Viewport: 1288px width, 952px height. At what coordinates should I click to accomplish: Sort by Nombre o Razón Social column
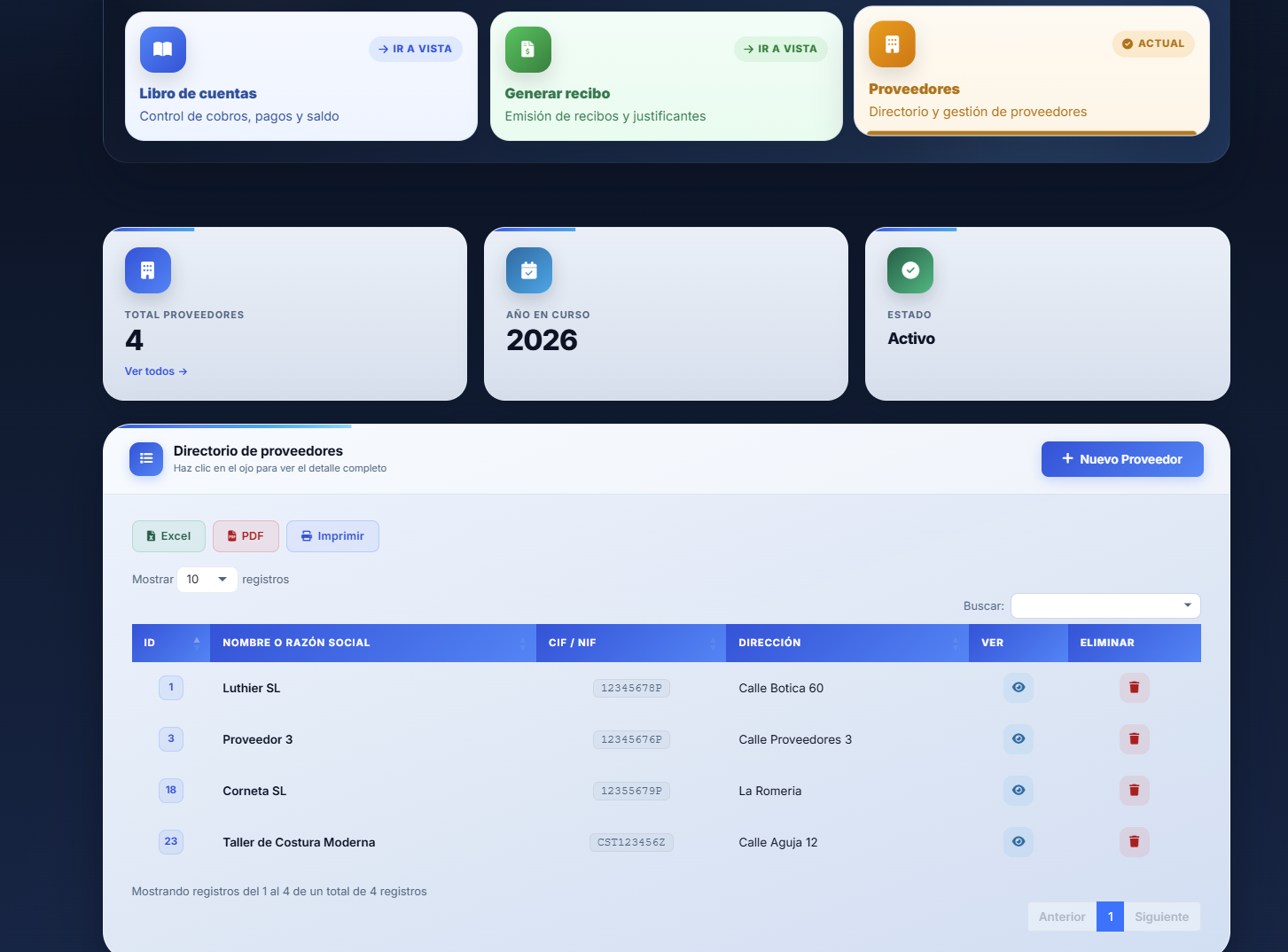point(373,643)
